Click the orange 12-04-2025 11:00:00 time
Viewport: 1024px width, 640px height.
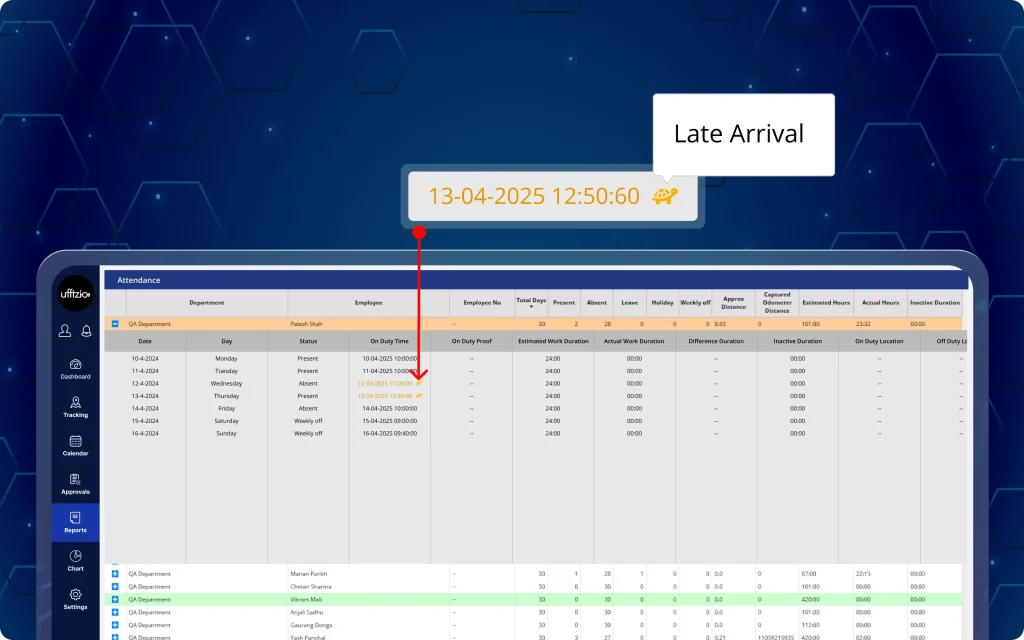point(385,383)
